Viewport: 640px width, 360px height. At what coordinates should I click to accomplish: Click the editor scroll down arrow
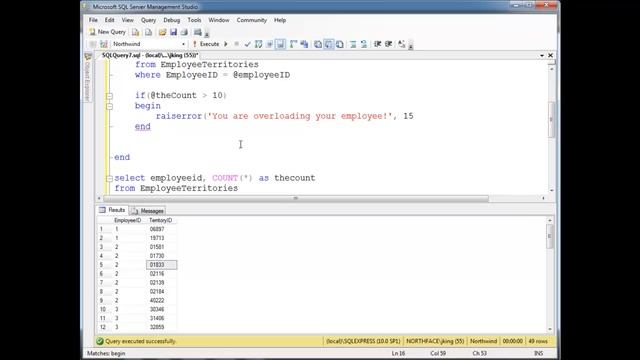(551, 191)
